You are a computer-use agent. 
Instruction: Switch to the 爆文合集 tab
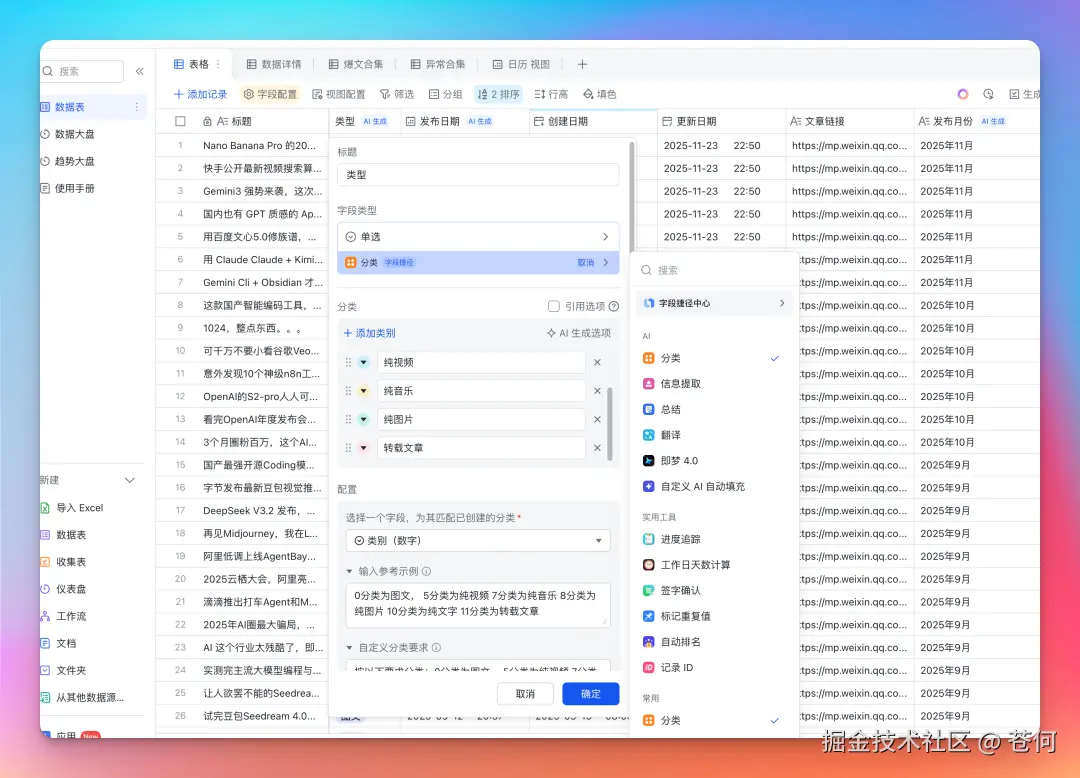355,62
